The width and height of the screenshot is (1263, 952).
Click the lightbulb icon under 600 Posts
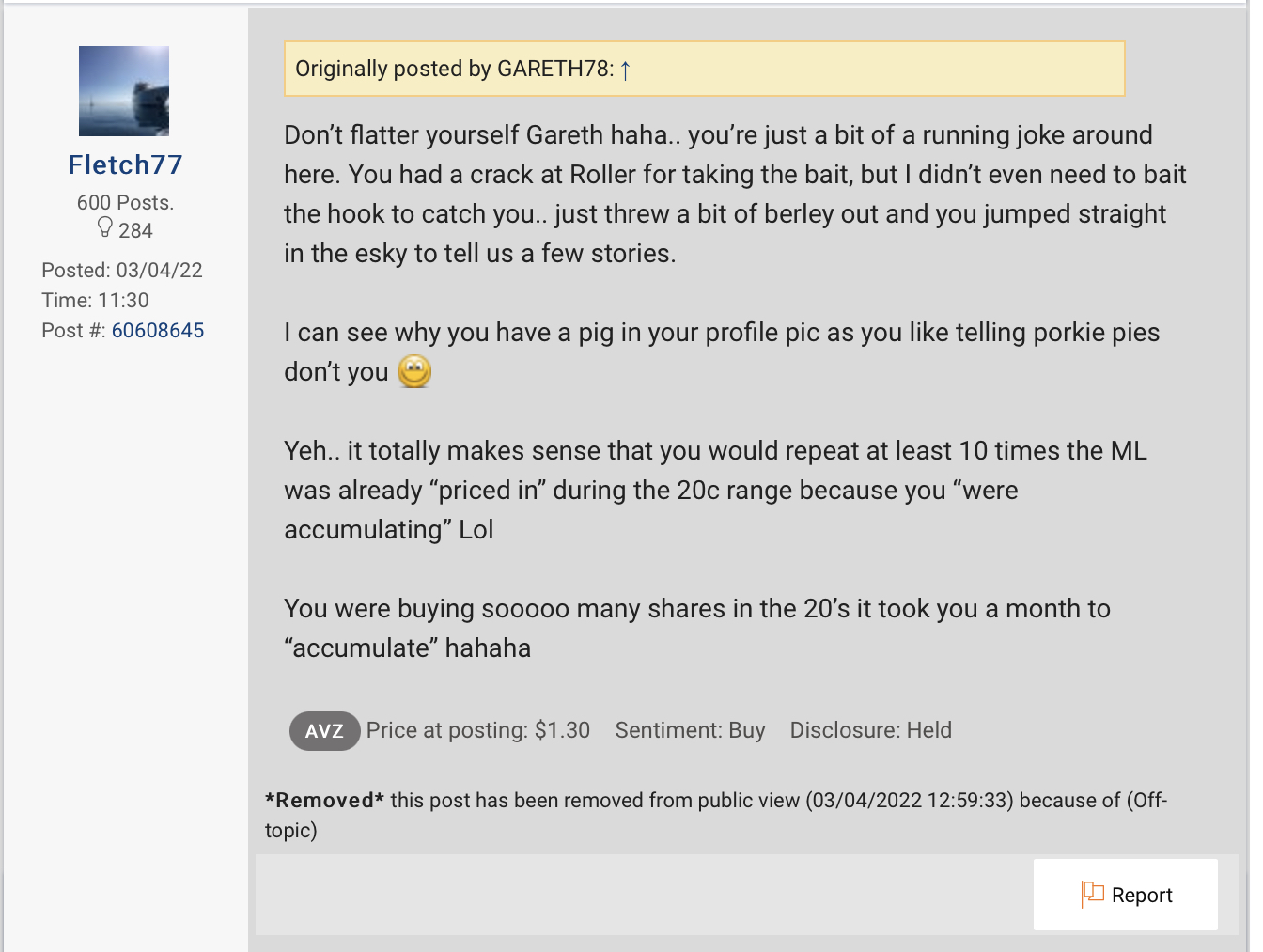click(105, 228)
